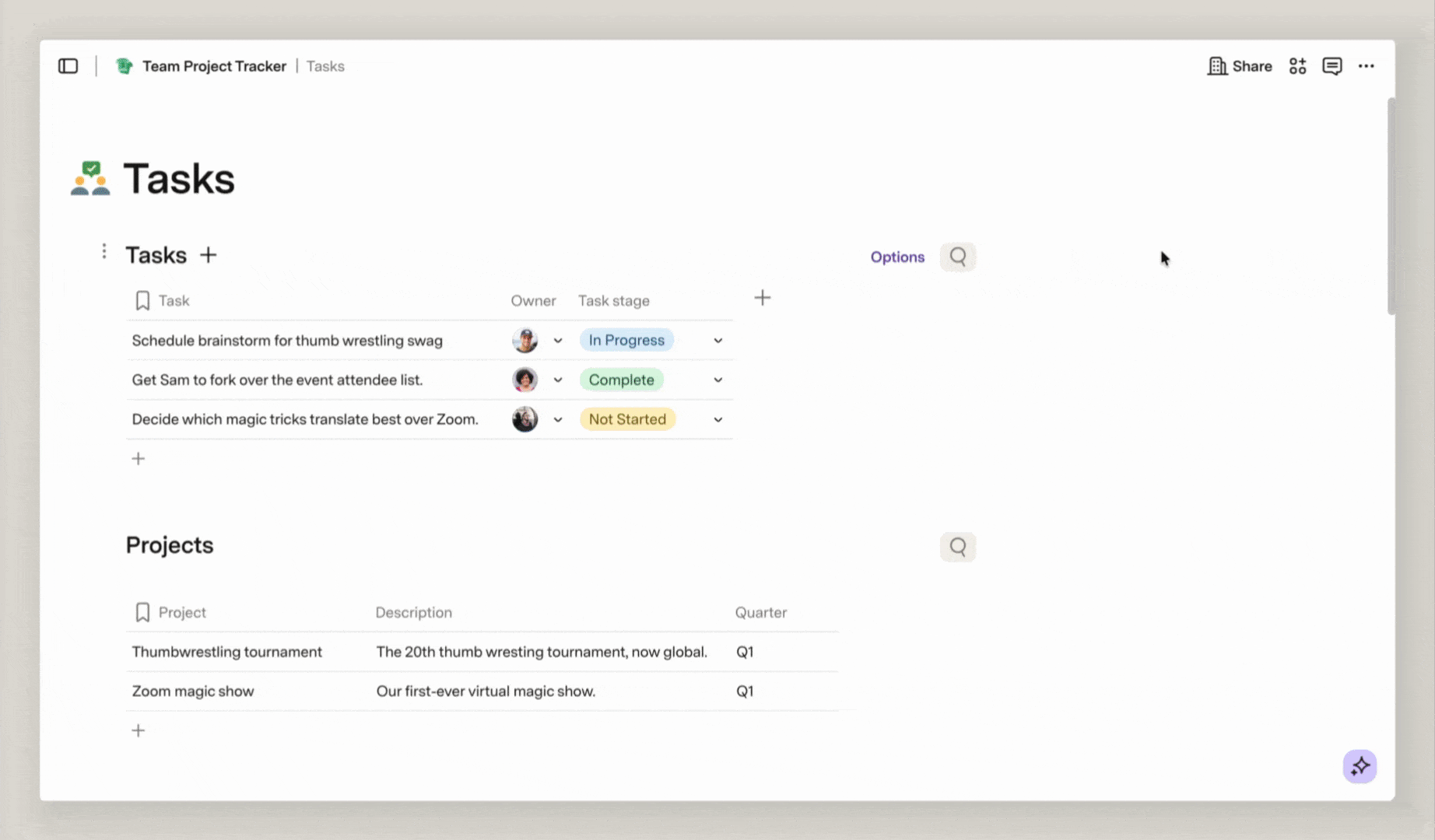This screenshot has height=840, width=1435.
Task: Expand owner dropdown for magic tricks task
Action: 558,420
